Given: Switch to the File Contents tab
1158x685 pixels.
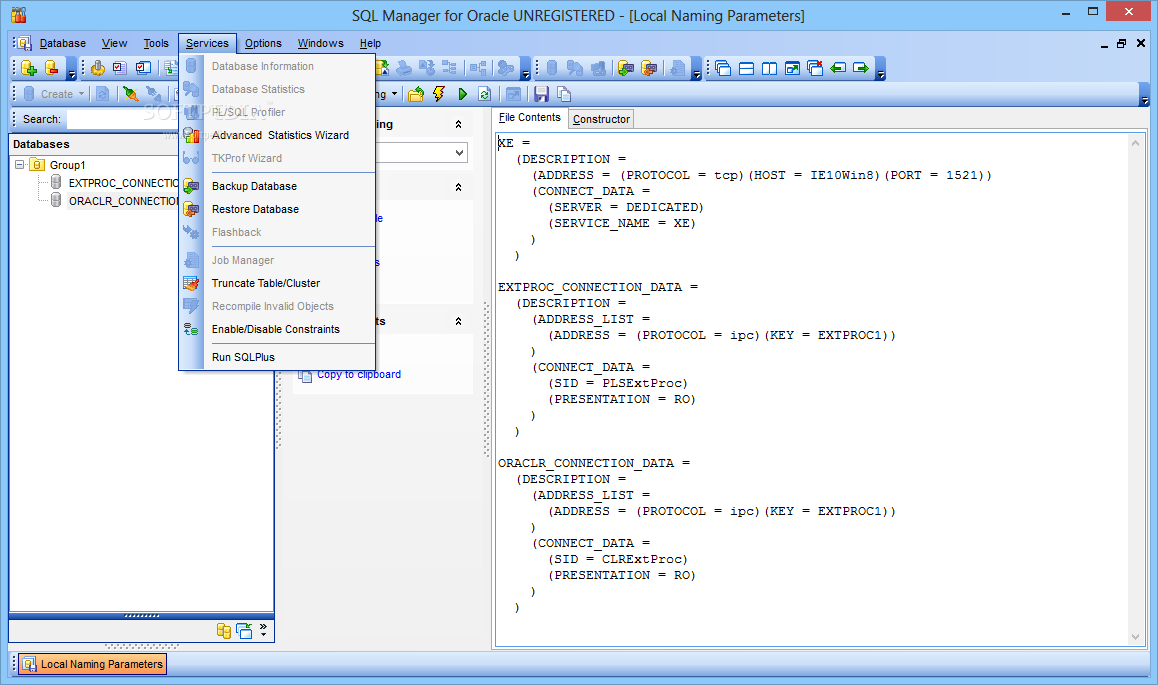Looking at the screenshot, I should (x=530, y=117).
